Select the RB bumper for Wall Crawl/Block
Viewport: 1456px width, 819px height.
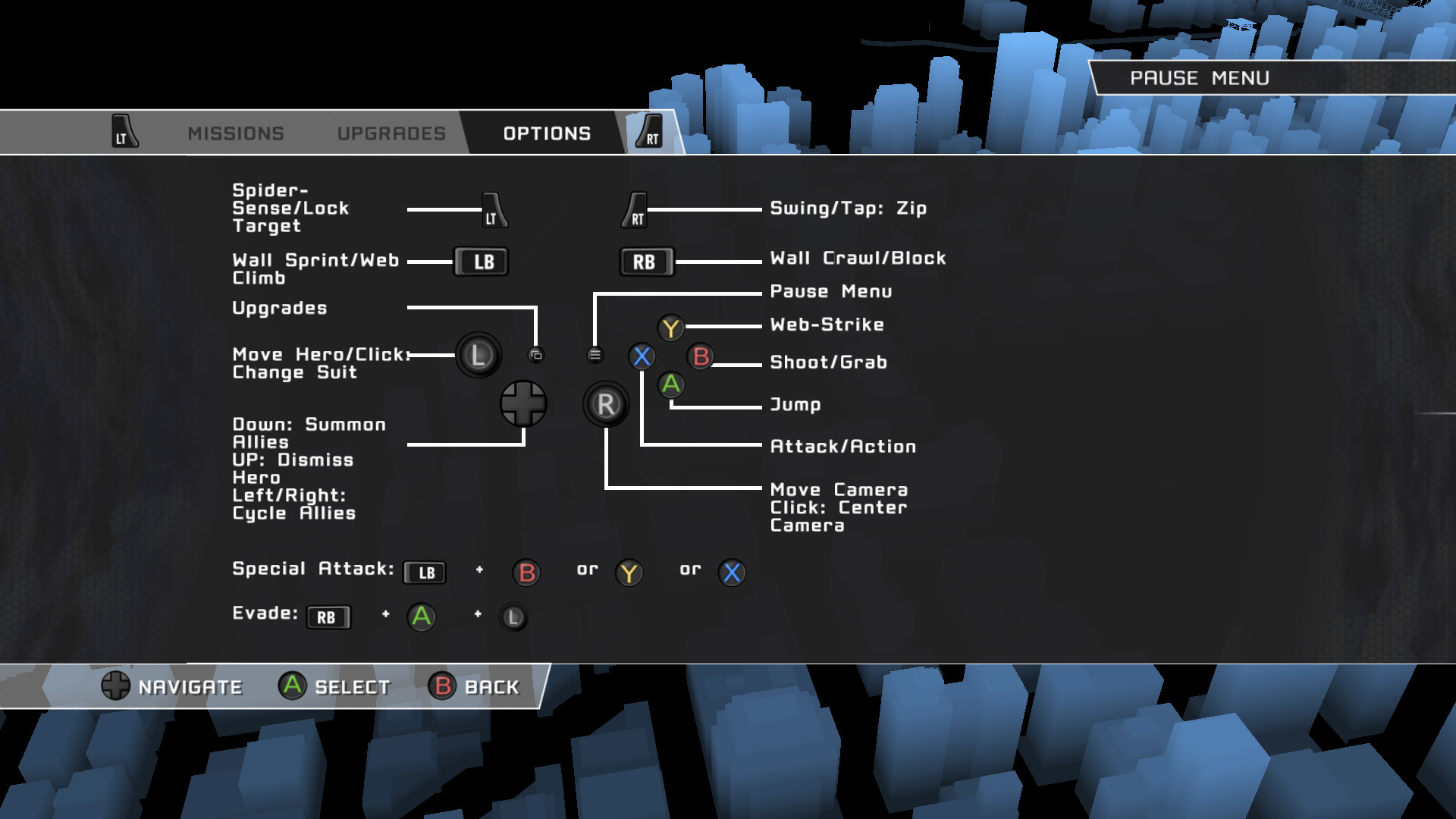(x=646, y=261)
